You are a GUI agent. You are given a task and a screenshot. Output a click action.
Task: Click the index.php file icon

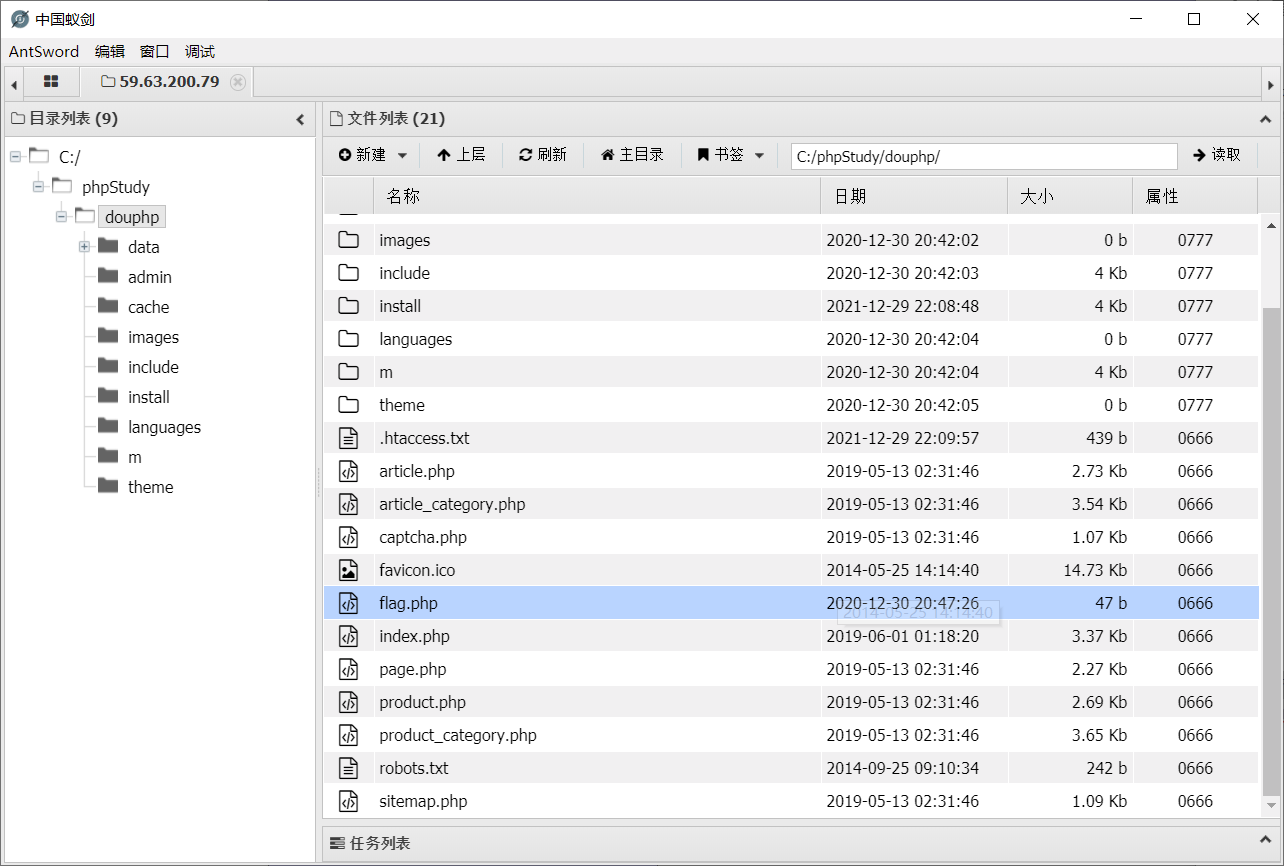pyautogui.click(x=348, y=636)
